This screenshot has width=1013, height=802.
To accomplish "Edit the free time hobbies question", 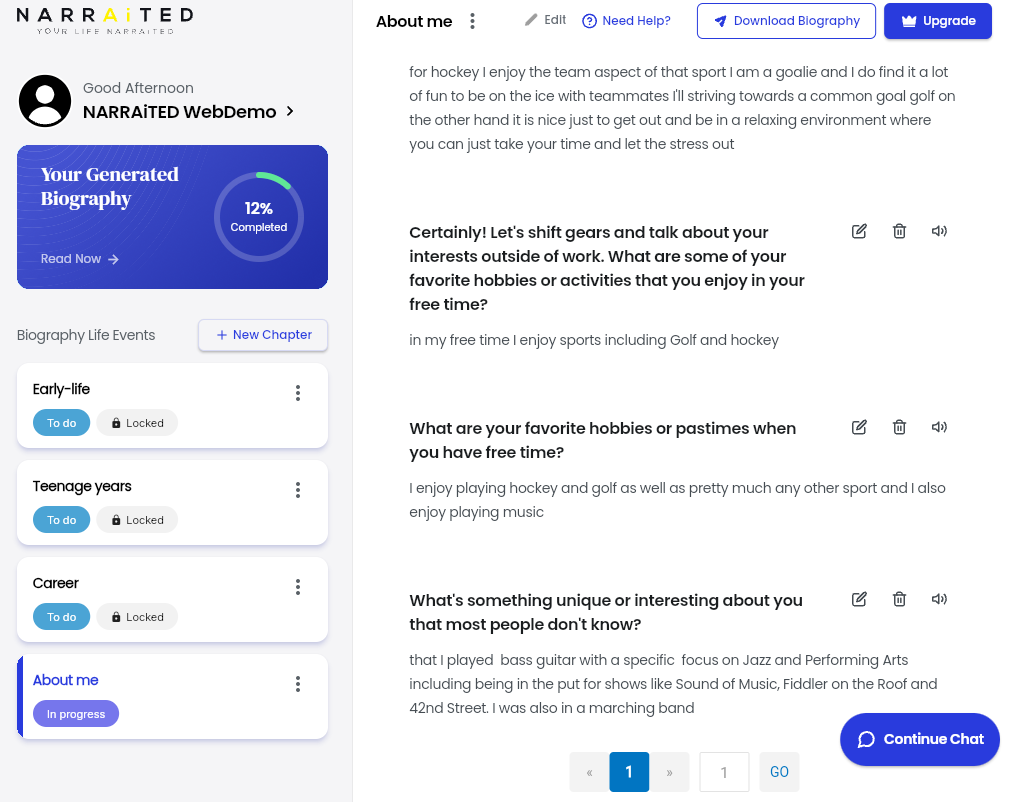I will point(859,231).
